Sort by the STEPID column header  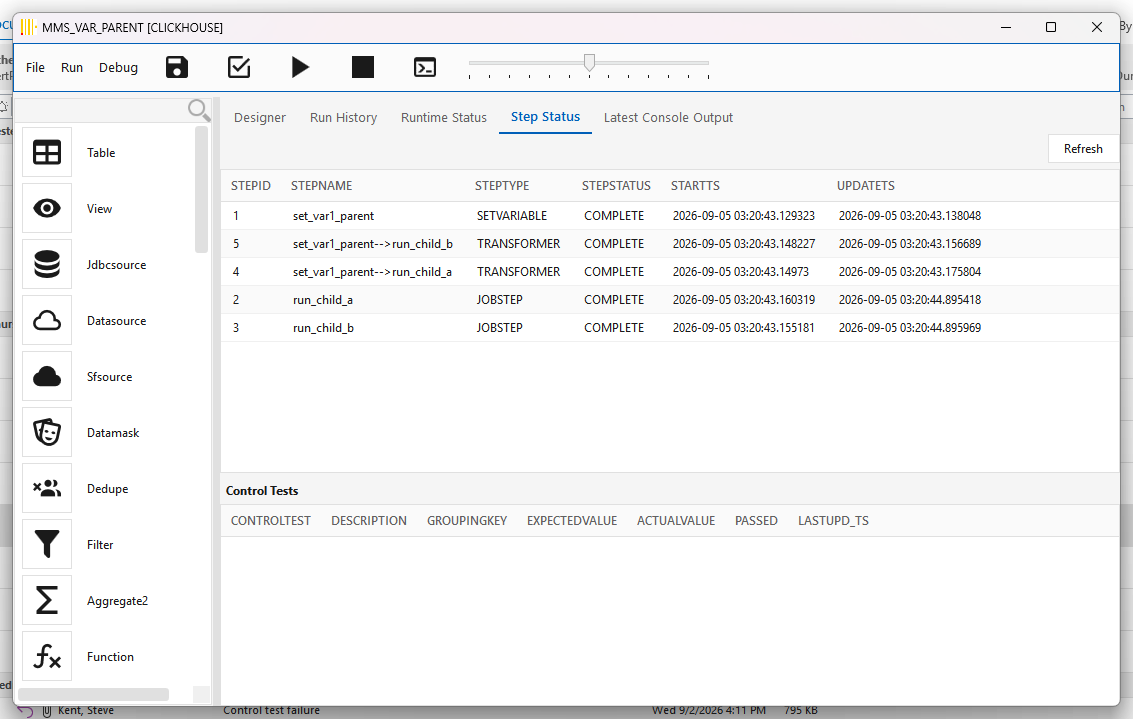pos(251,186)
